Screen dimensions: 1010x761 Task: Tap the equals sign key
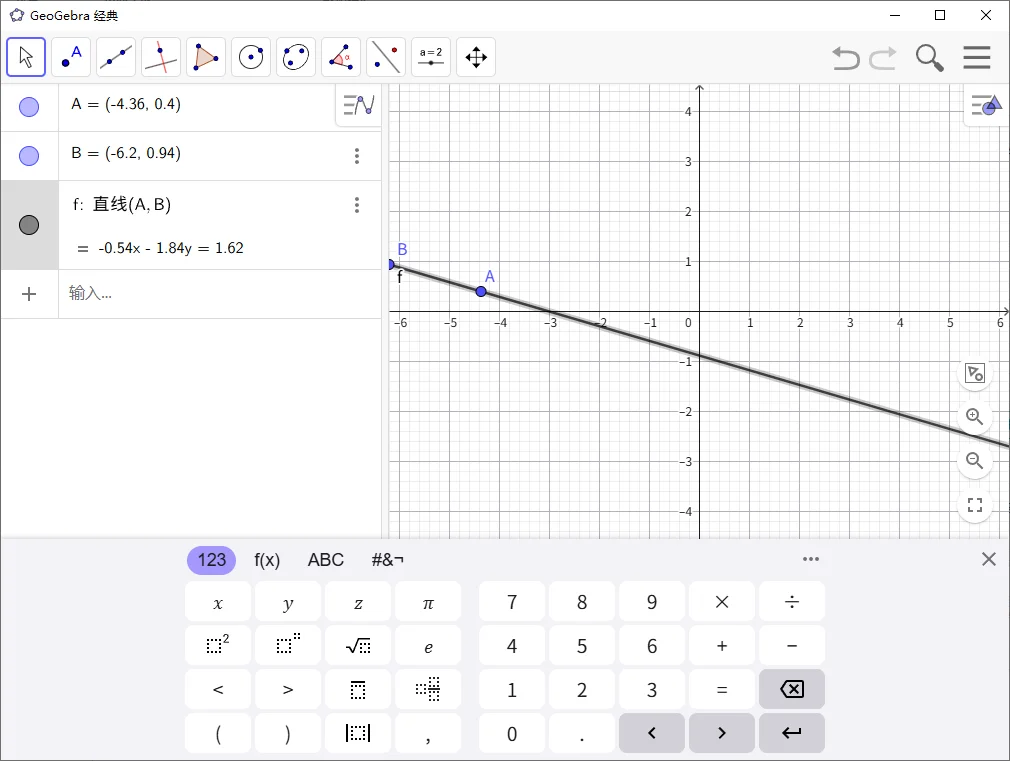(x=722, y=689)
